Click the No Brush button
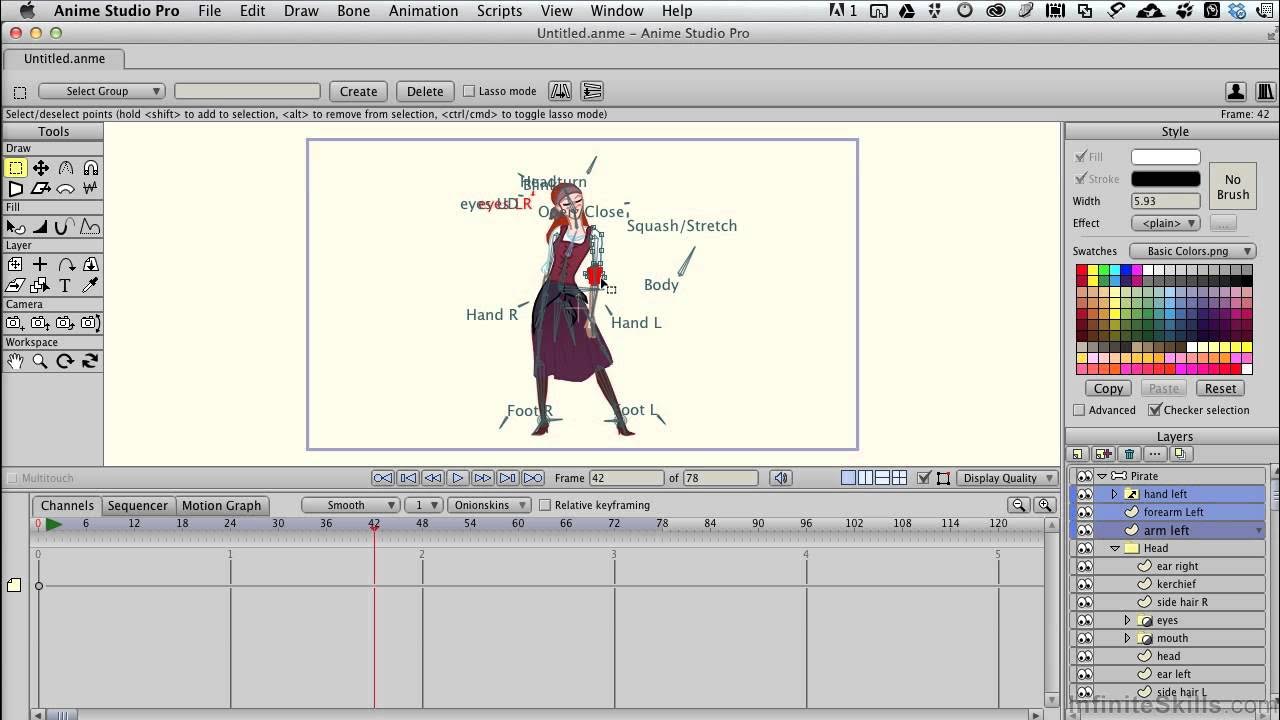 tap(1233, 187)
